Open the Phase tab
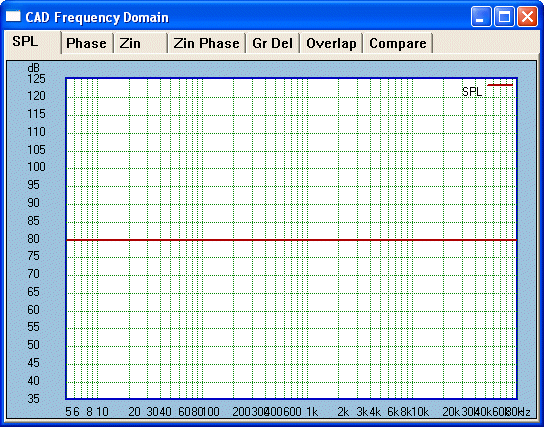 87,43
